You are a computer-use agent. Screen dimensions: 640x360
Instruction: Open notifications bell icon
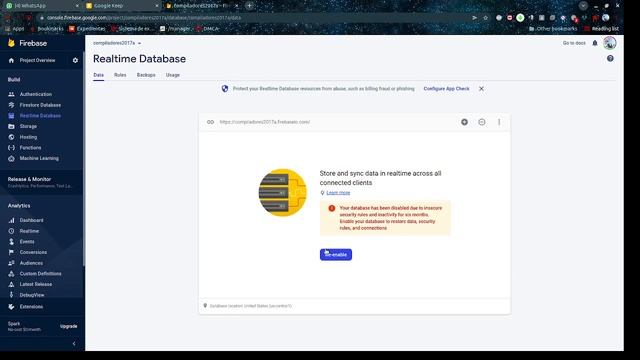point(595,43)
